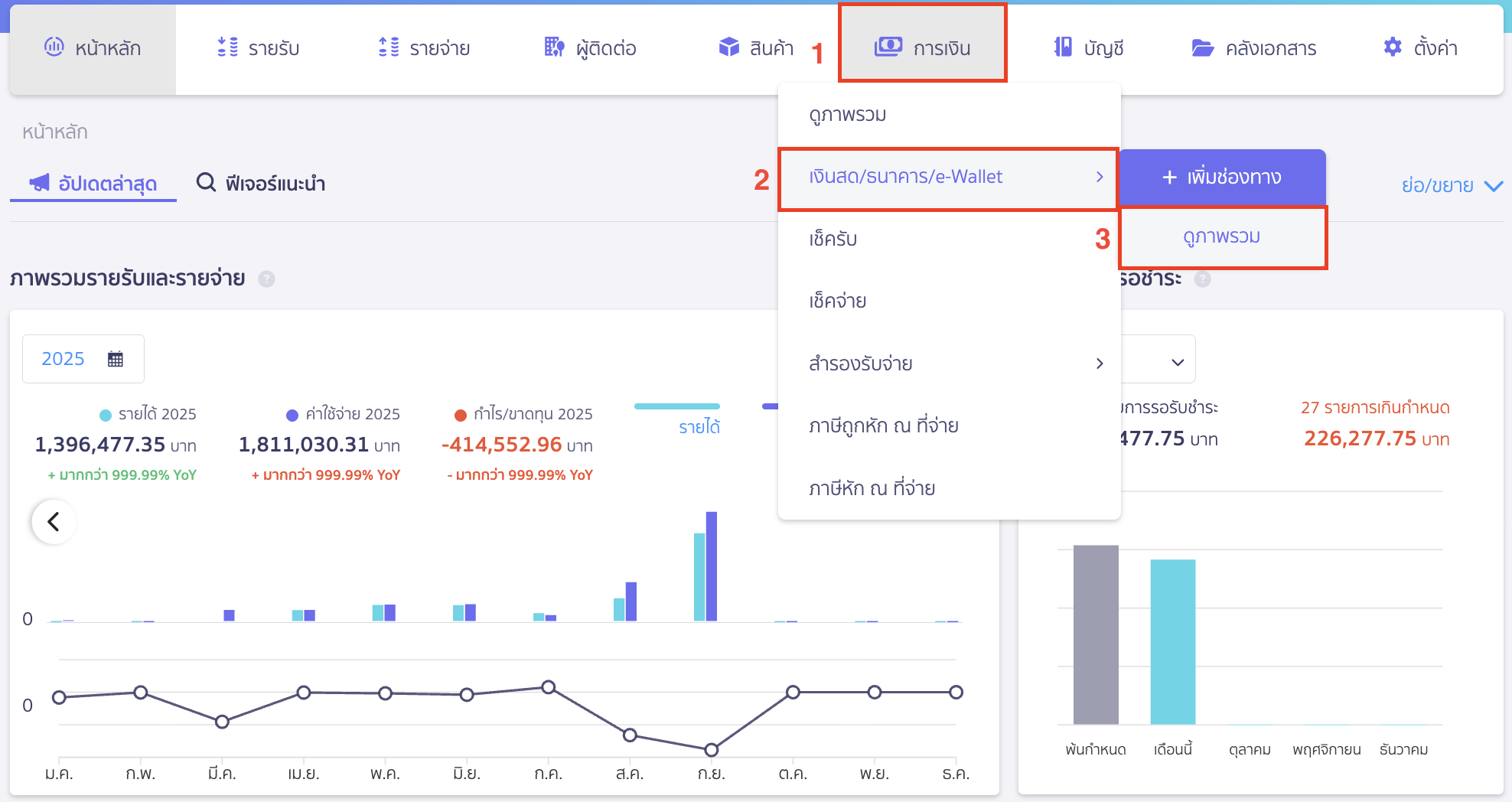
Task: Open the การเงิน finance menu
Action: tap(922, 44)
